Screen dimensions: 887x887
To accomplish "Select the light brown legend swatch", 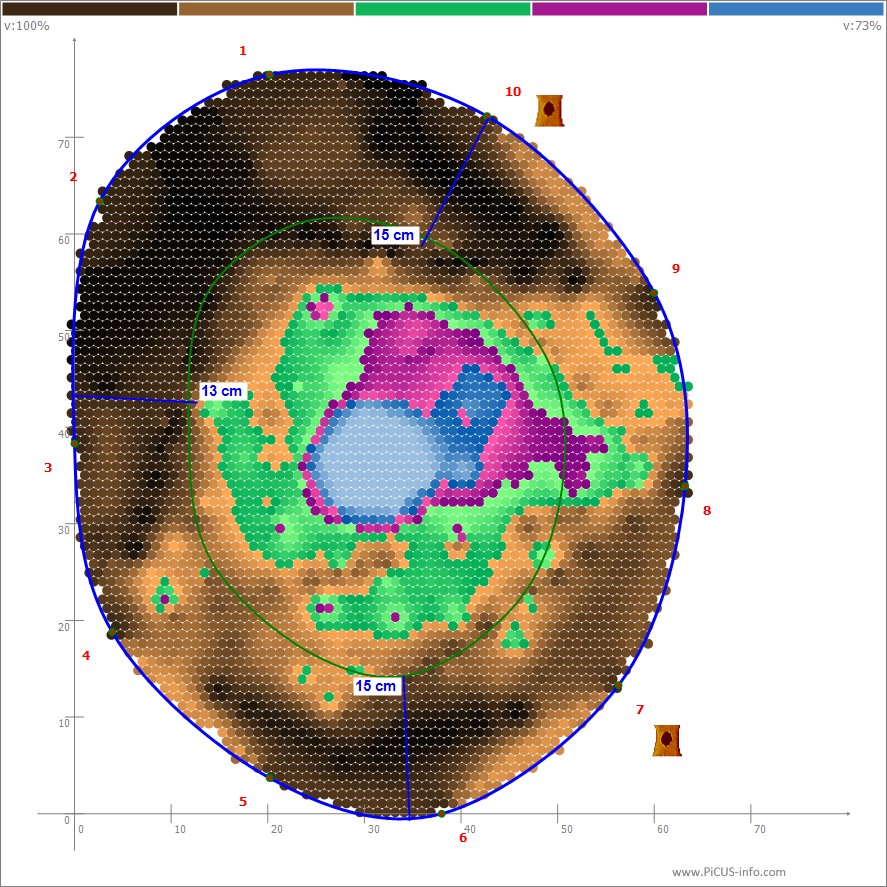I will coord(266,9).
